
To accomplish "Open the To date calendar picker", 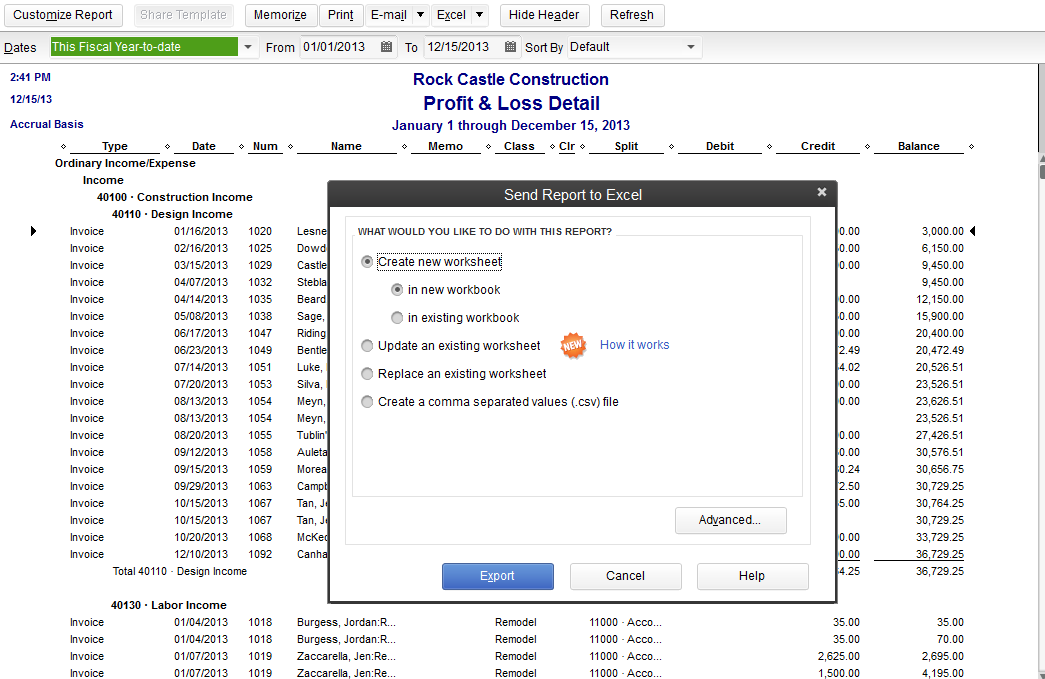I will (510, 47).
